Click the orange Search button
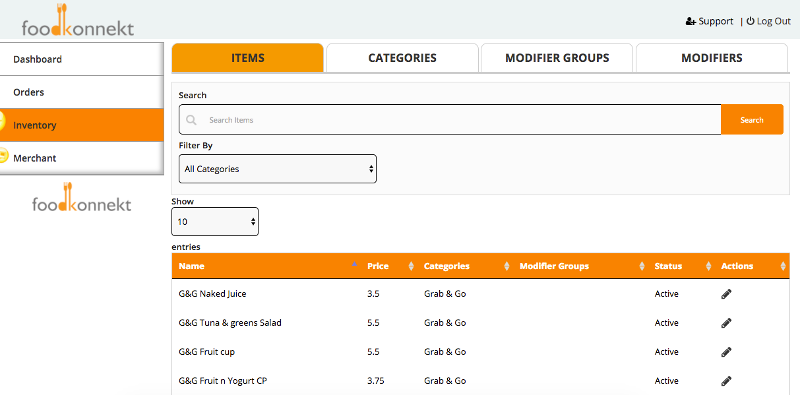The width and height of the screenshot is (800, 395). (752, 120)
